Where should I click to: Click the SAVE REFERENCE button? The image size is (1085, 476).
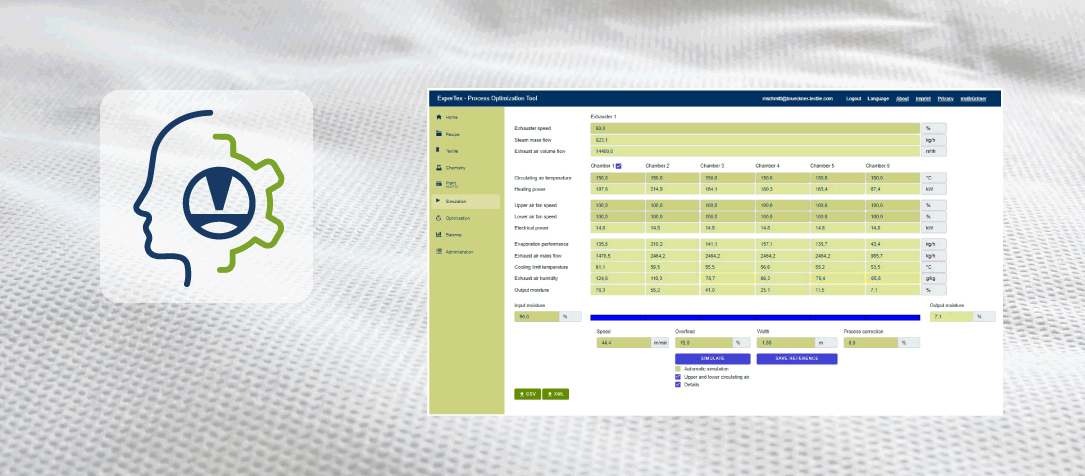[796, 358]
